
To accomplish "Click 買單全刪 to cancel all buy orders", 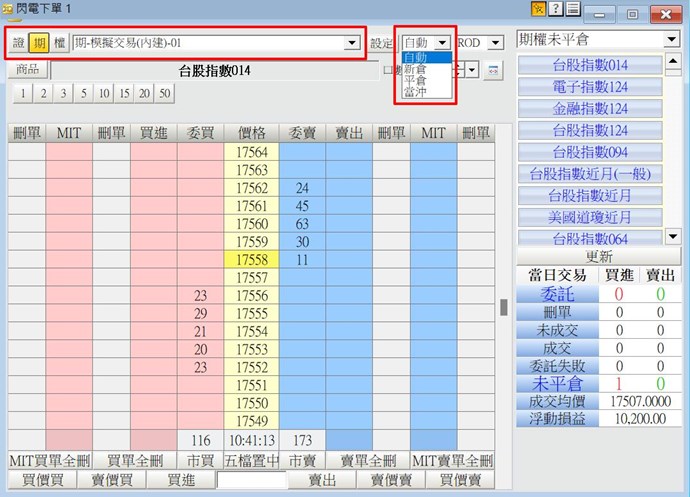I will coord(135,461).
